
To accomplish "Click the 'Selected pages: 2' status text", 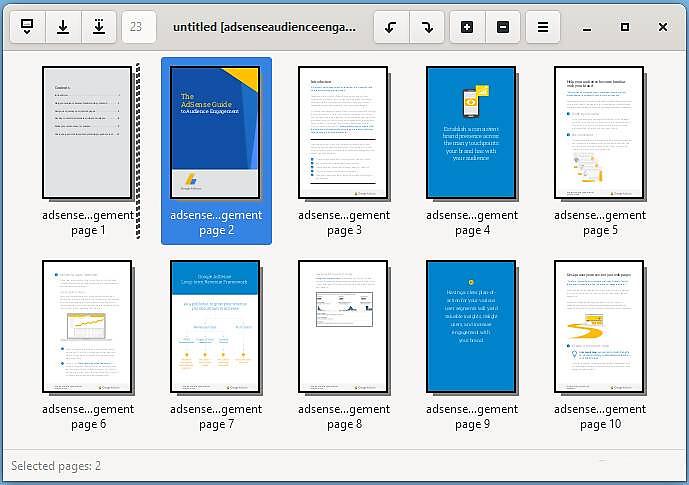I will (x=56, y=466).
